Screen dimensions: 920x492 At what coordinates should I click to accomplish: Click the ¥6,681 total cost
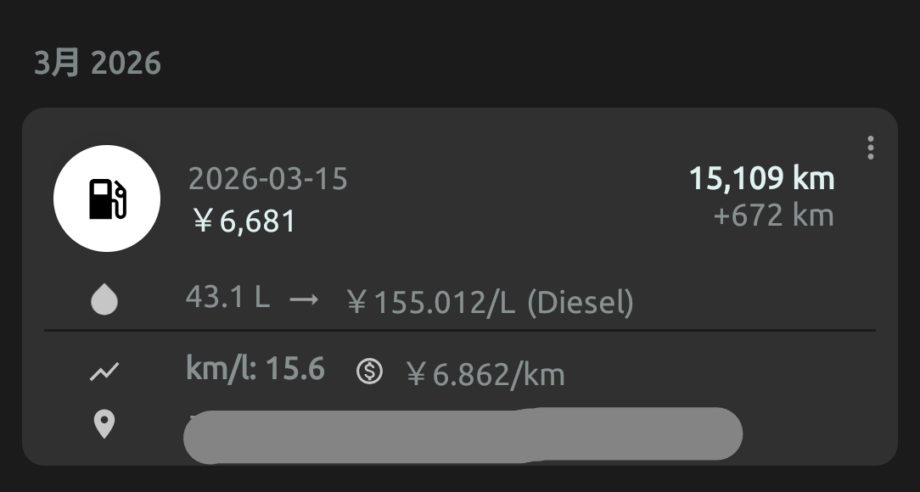click(x=245, y=220)
